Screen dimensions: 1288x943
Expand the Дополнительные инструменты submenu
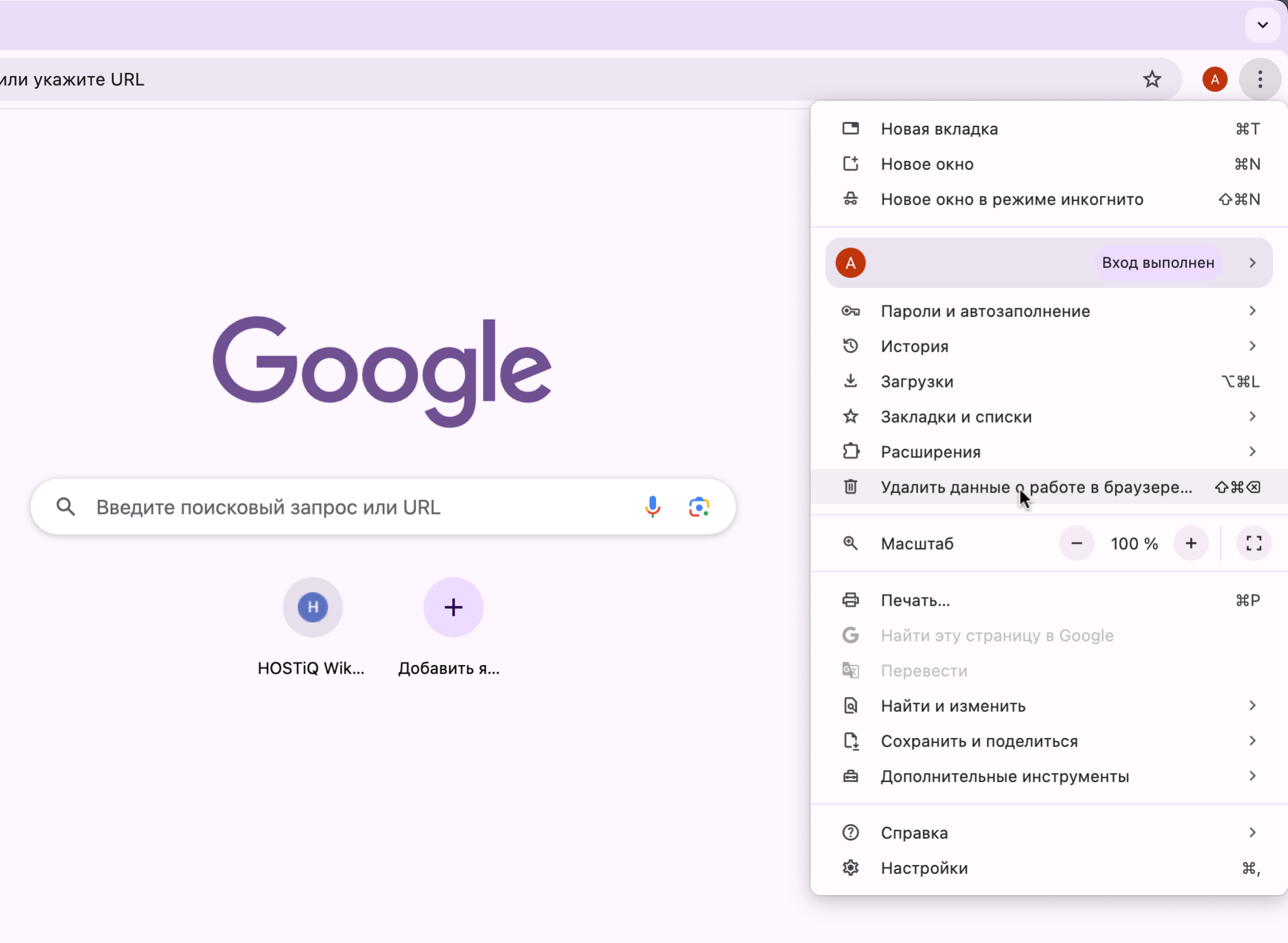click(1005, 776)
